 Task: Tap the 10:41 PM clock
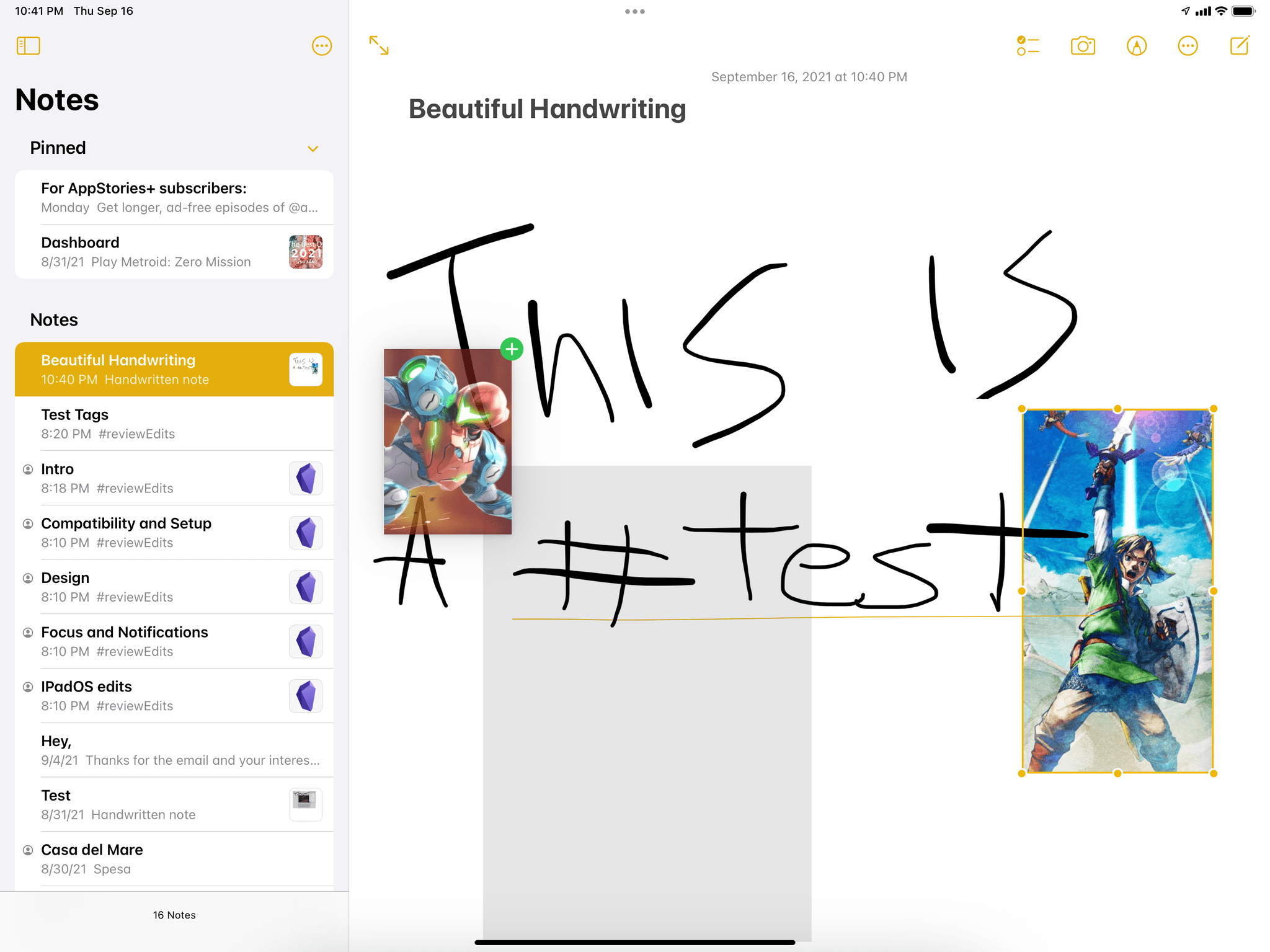[x=39, y=11]
